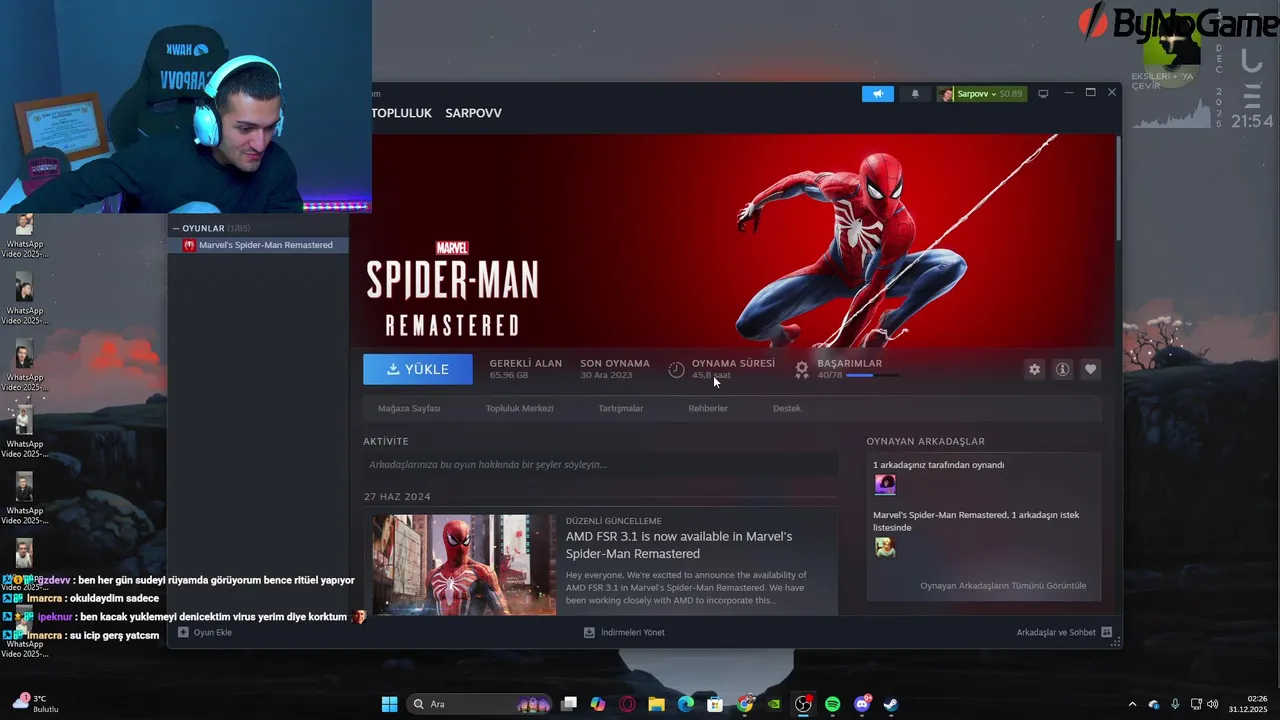Open the TOPLULUK menu
1280x720 pixels.
point(402,113)
